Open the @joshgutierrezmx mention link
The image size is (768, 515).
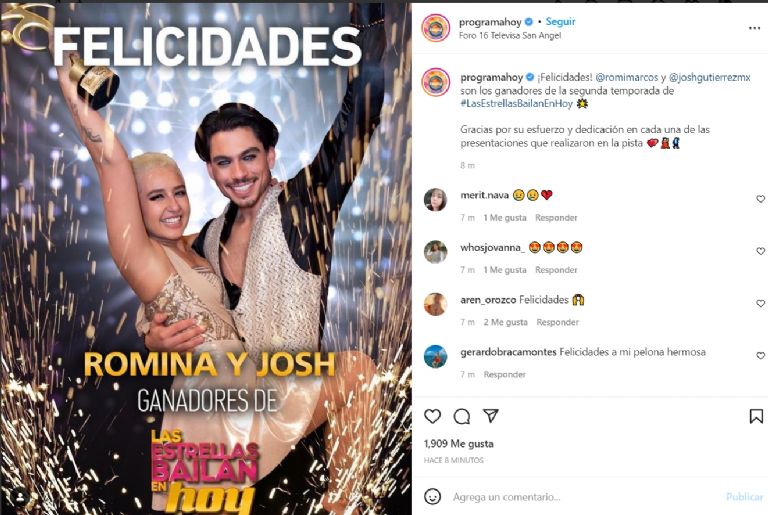709,77
